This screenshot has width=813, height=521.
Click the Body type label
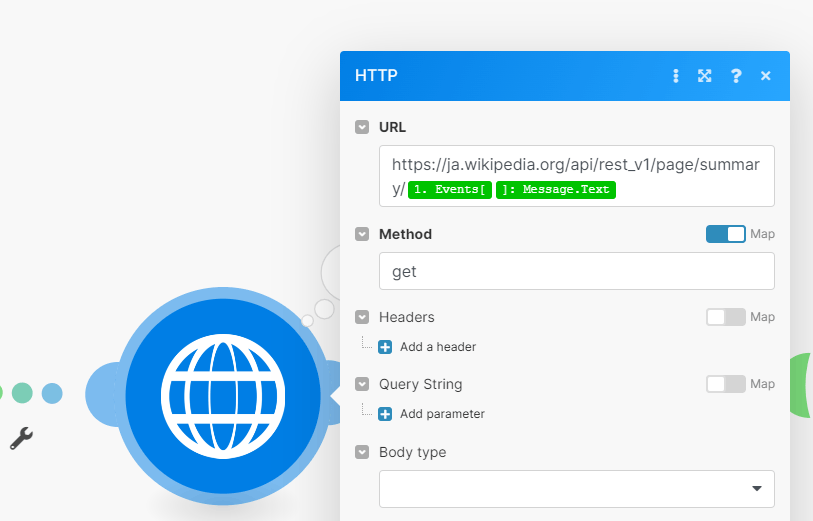pos(412,452)
